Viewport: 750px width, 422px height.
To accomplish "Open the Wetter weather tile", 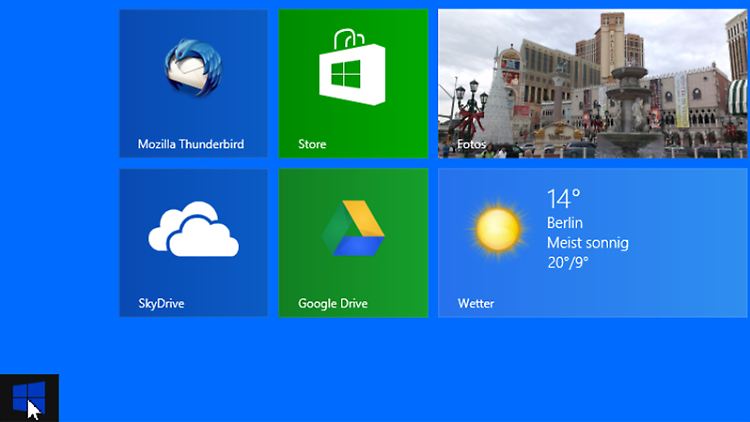I will click(x=593, y=243).
